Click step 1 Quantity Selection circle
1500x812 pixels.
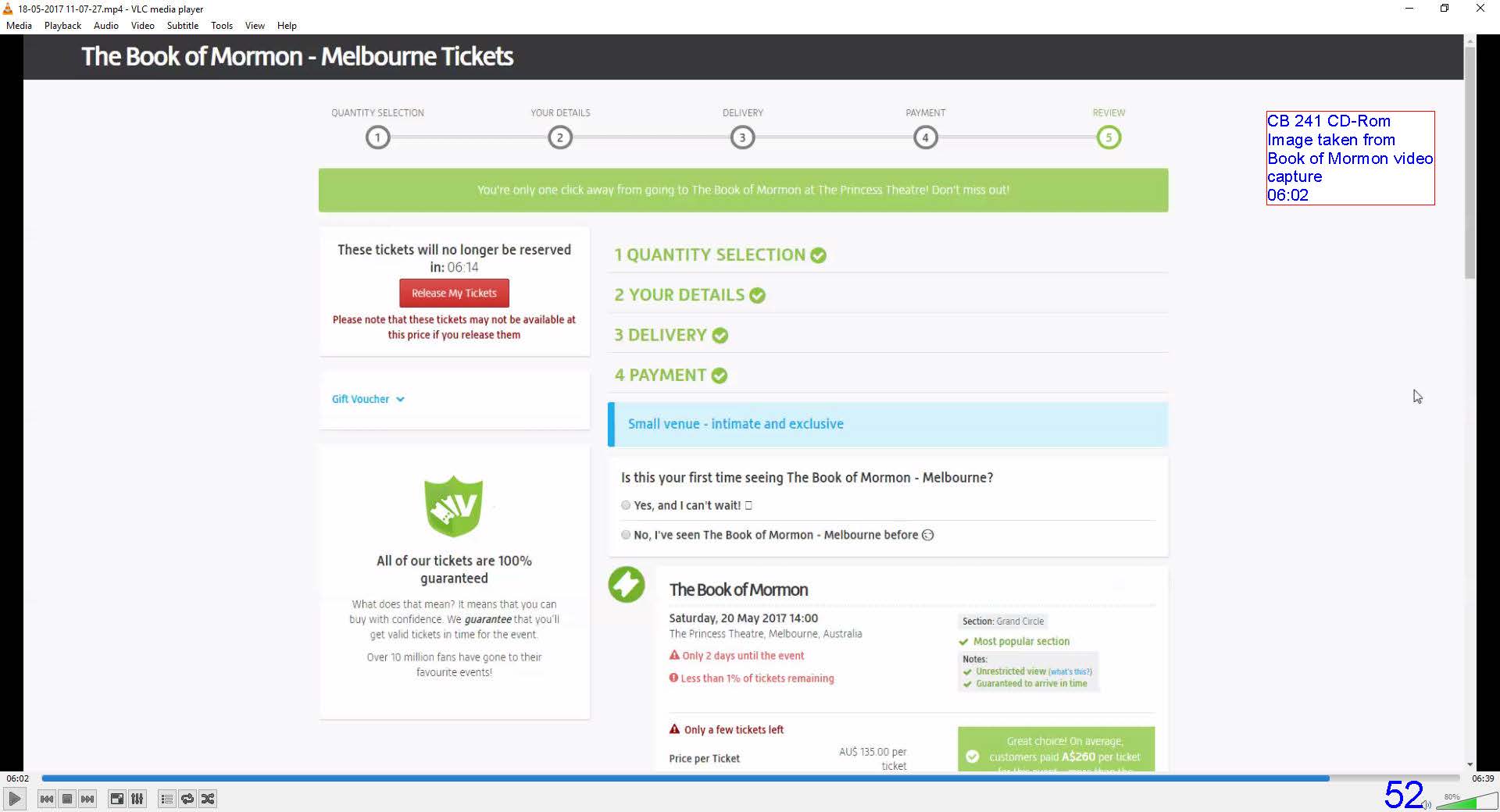coord(377,137)
